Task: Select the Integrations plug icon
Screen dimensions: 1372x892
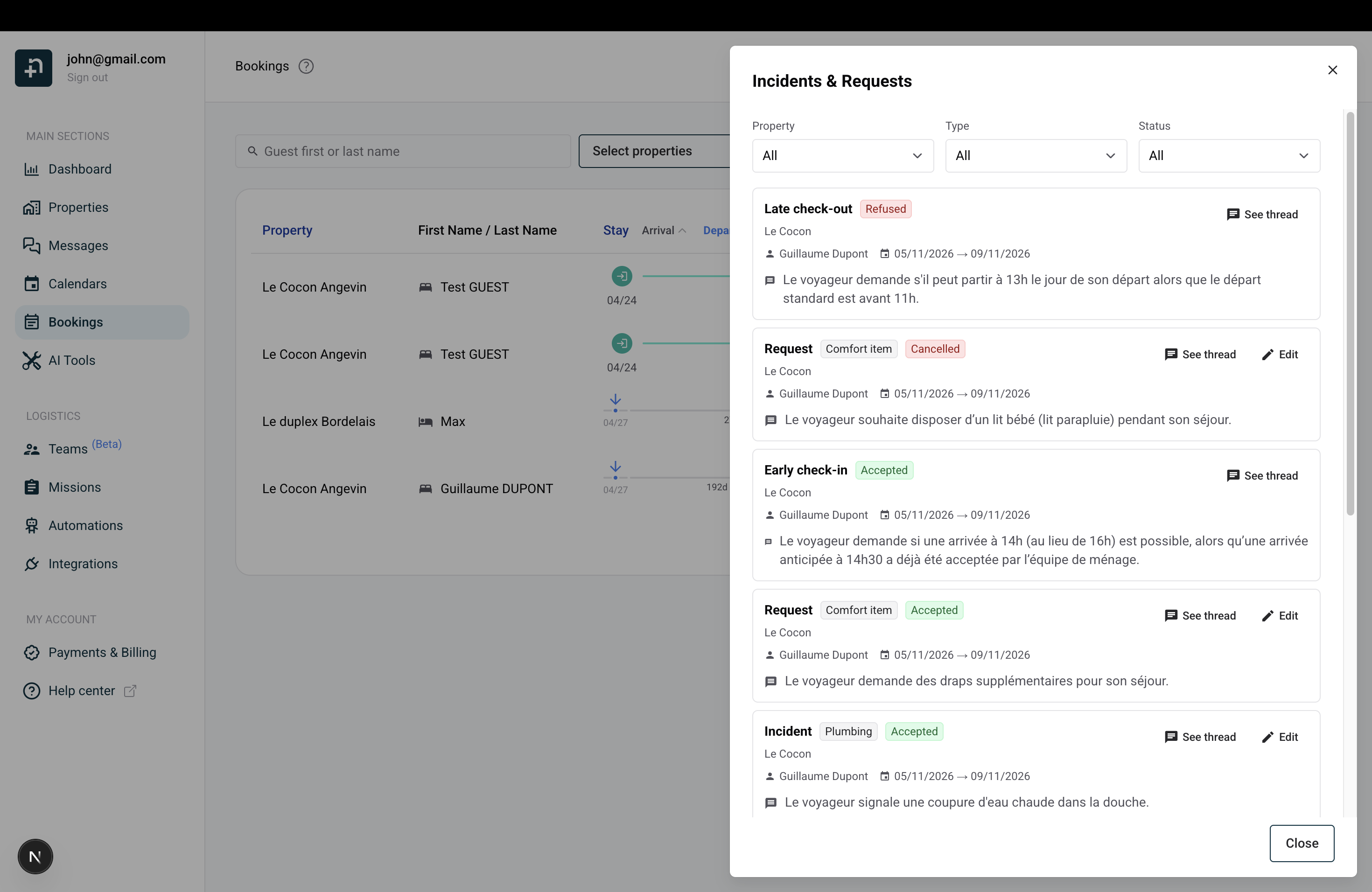Action: 32,564
